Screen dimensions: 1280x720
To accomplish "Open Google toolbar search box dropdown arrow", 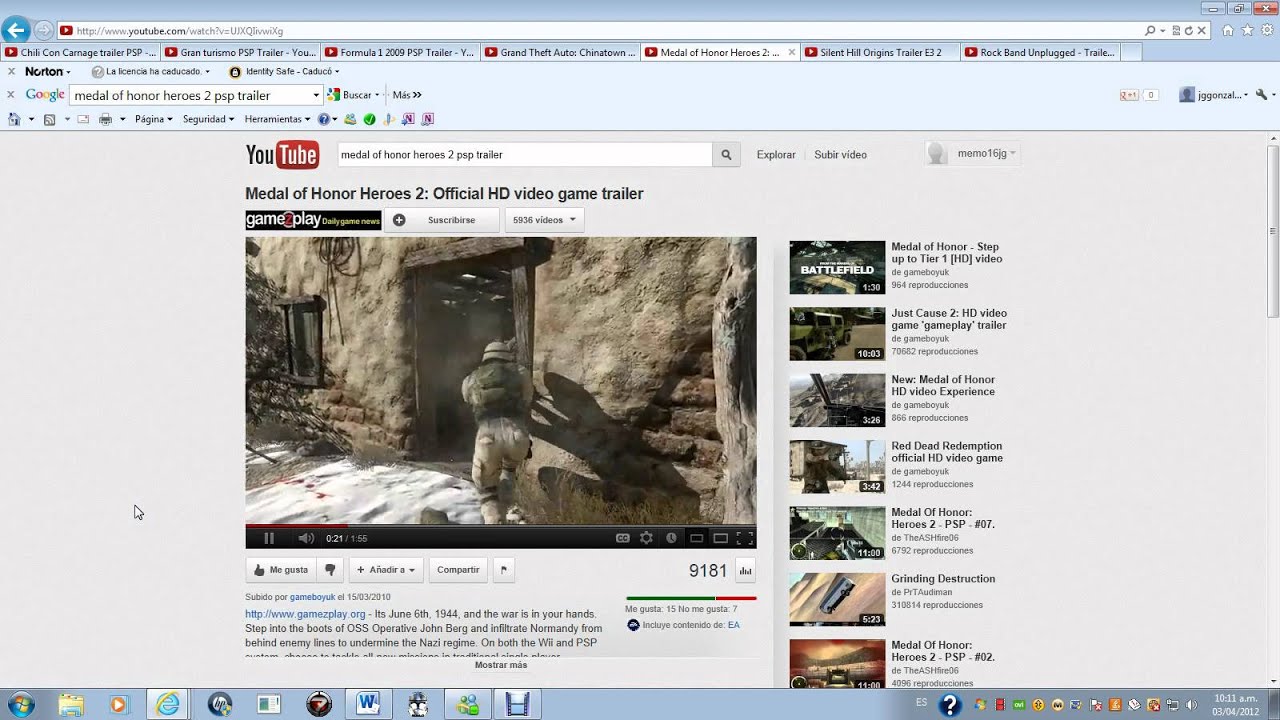I will pos(316,95).
